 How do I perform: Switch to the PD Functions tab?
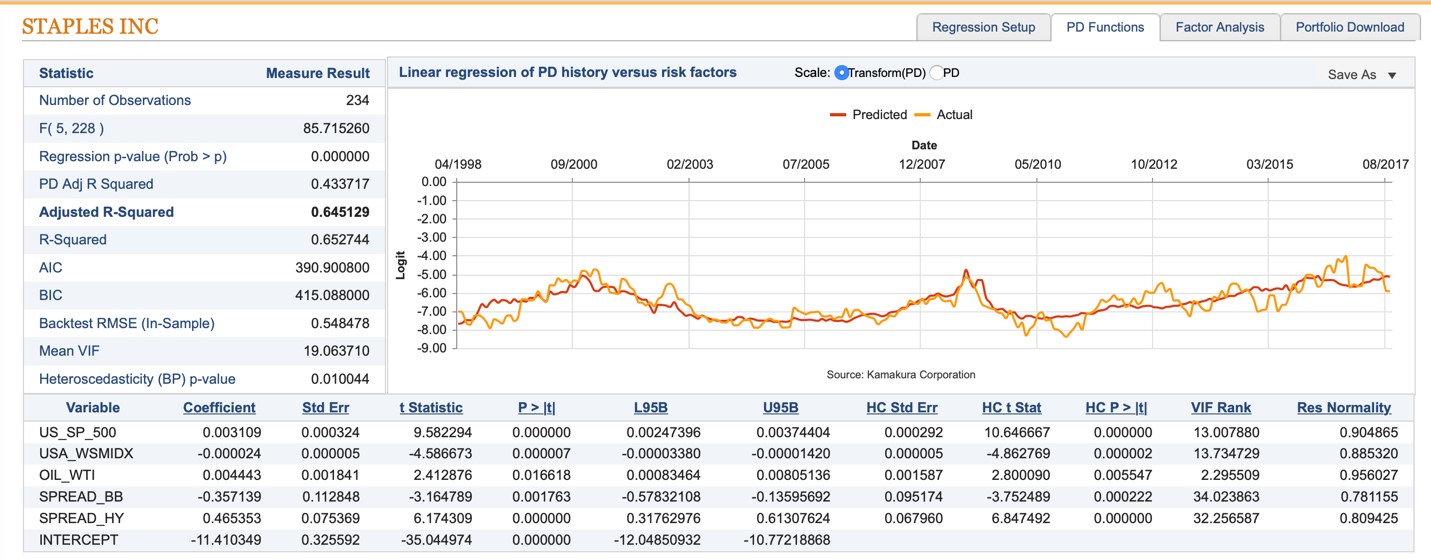point(1105,27)
